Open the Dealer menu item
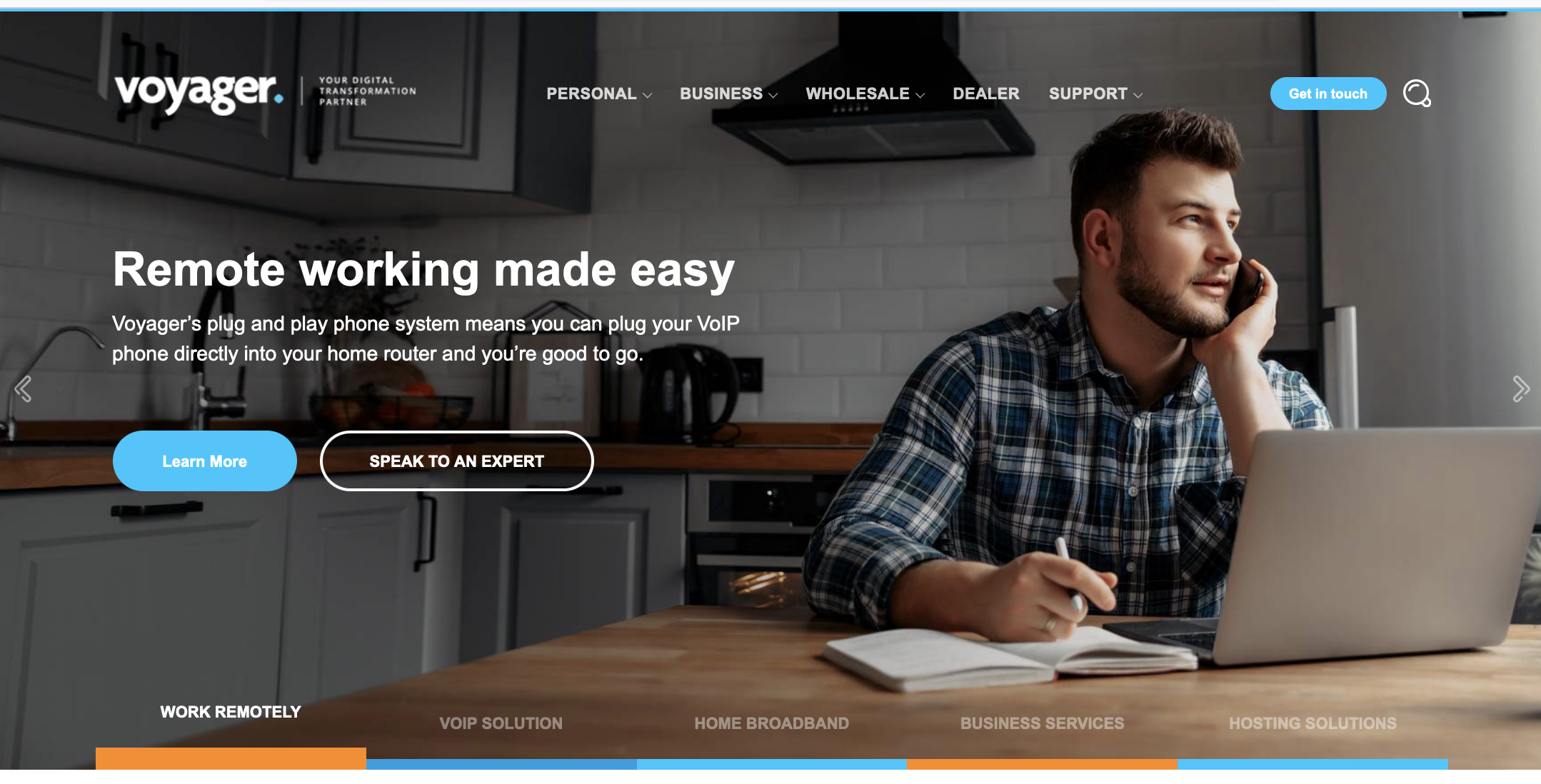Screen dimensions: 1541x784 (985, 94)
